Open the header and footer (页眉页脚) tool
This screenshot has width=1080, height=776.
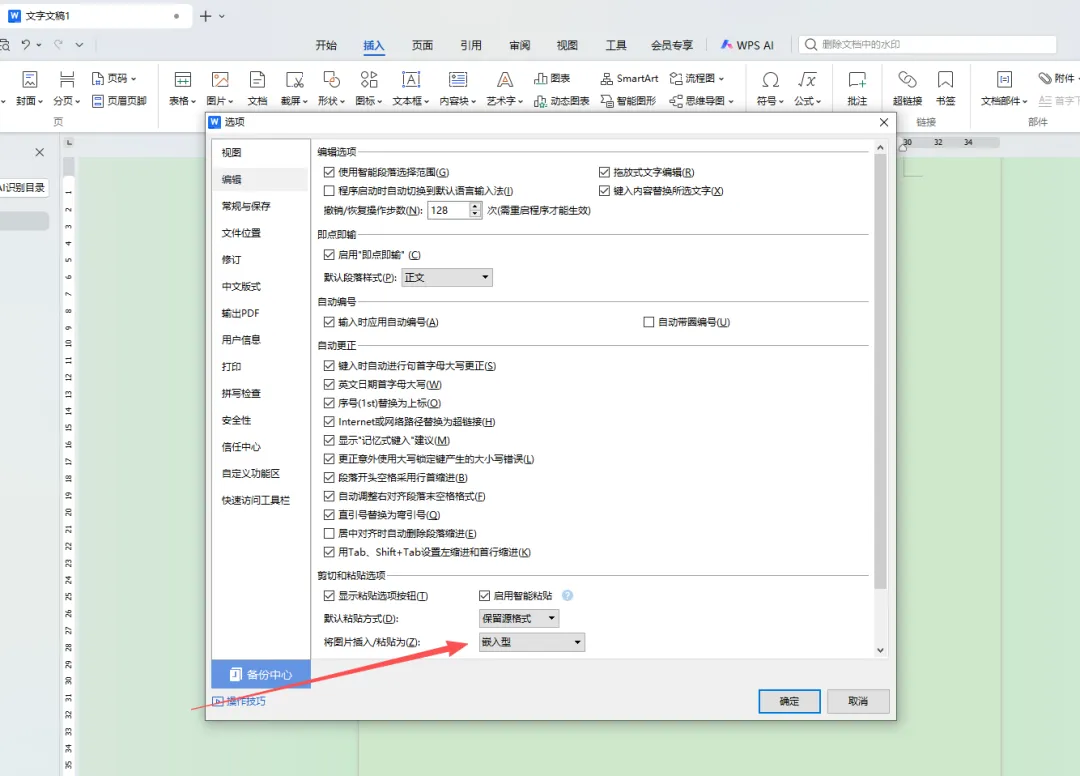click(x=119, y=101)
